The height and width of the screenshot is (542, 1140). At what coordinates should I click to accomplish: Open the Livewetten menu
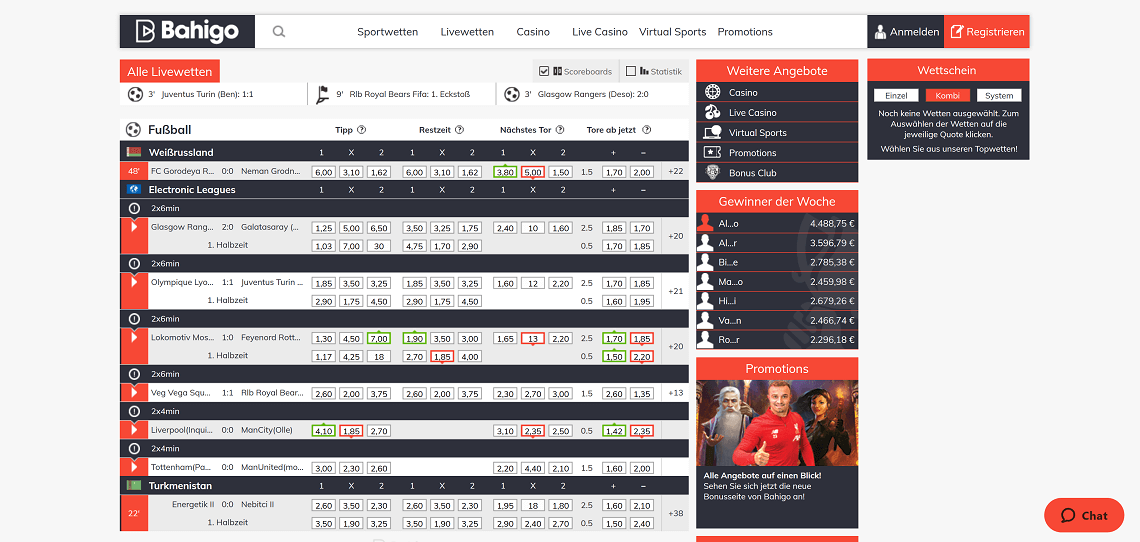click(467, 32)
